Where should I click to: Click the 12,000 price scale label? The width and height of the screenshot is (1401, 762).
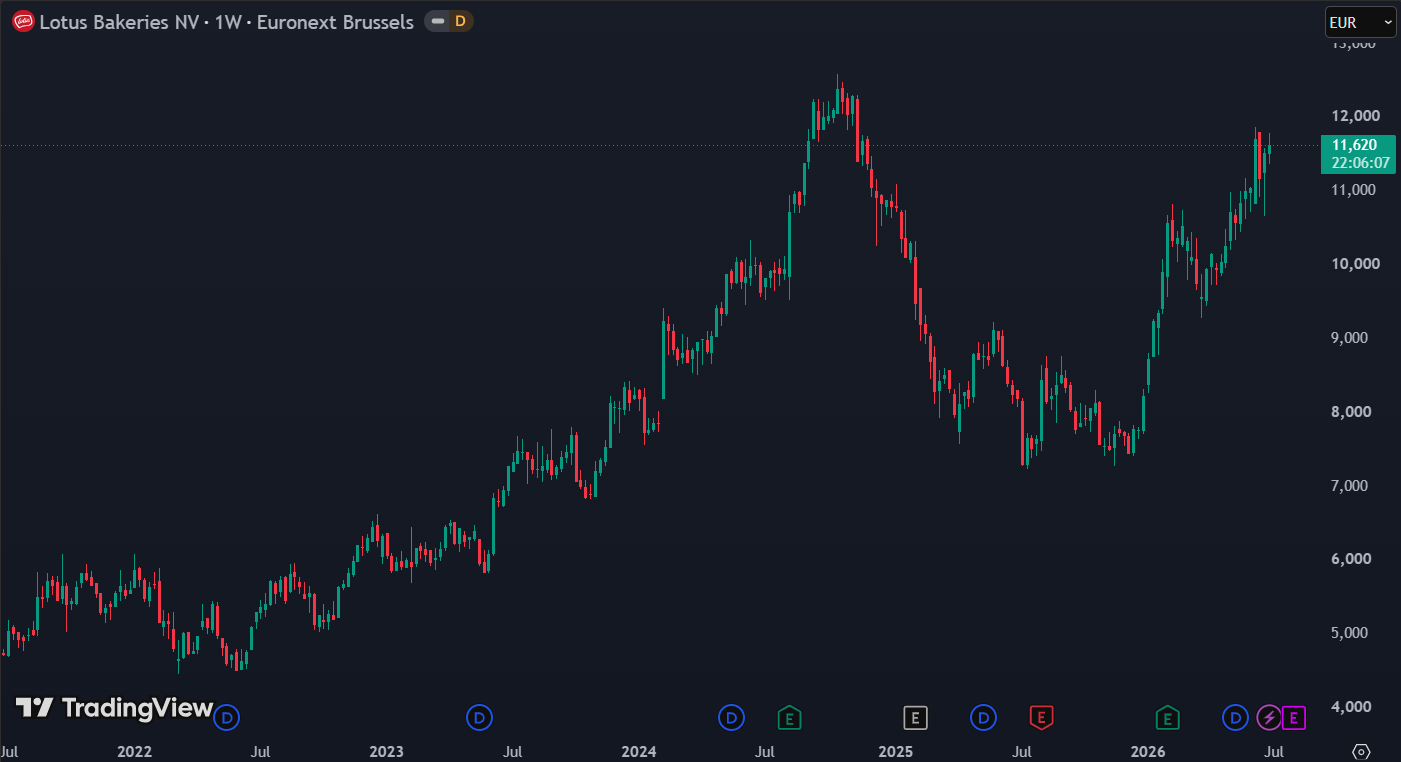tap(1354, 116)
